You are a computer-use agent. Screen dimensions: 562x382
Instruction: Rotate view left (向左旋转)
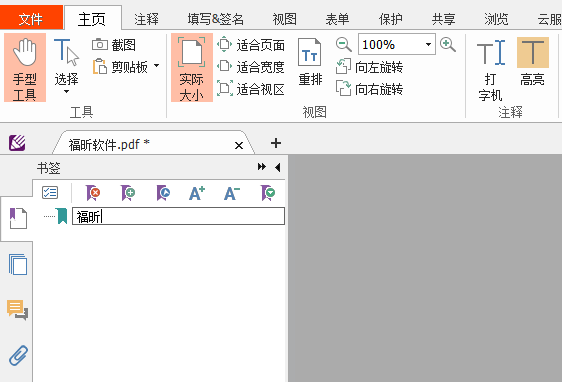370,67
